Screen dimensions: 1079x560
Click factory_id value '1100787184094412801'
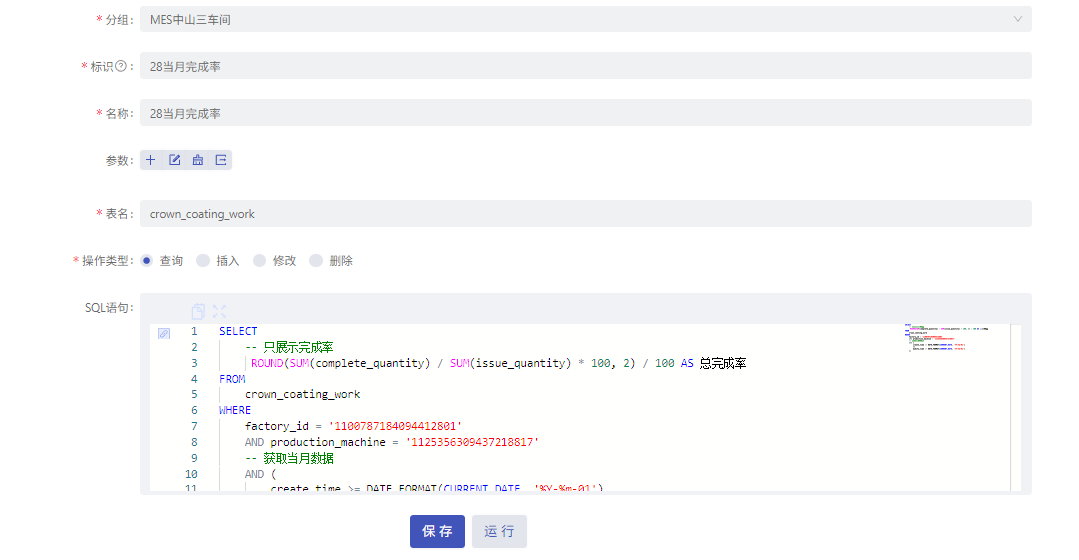pos(395,427)
